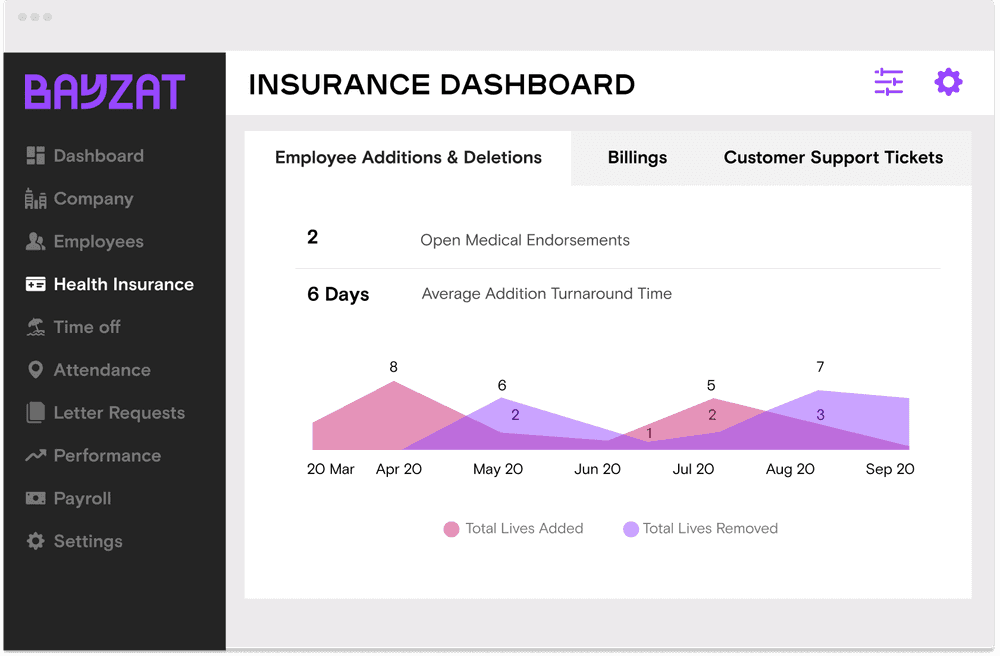Viewport: 1000px width, 656px height.
Task: Switch to the Billings tab
Action: [637, 157]
